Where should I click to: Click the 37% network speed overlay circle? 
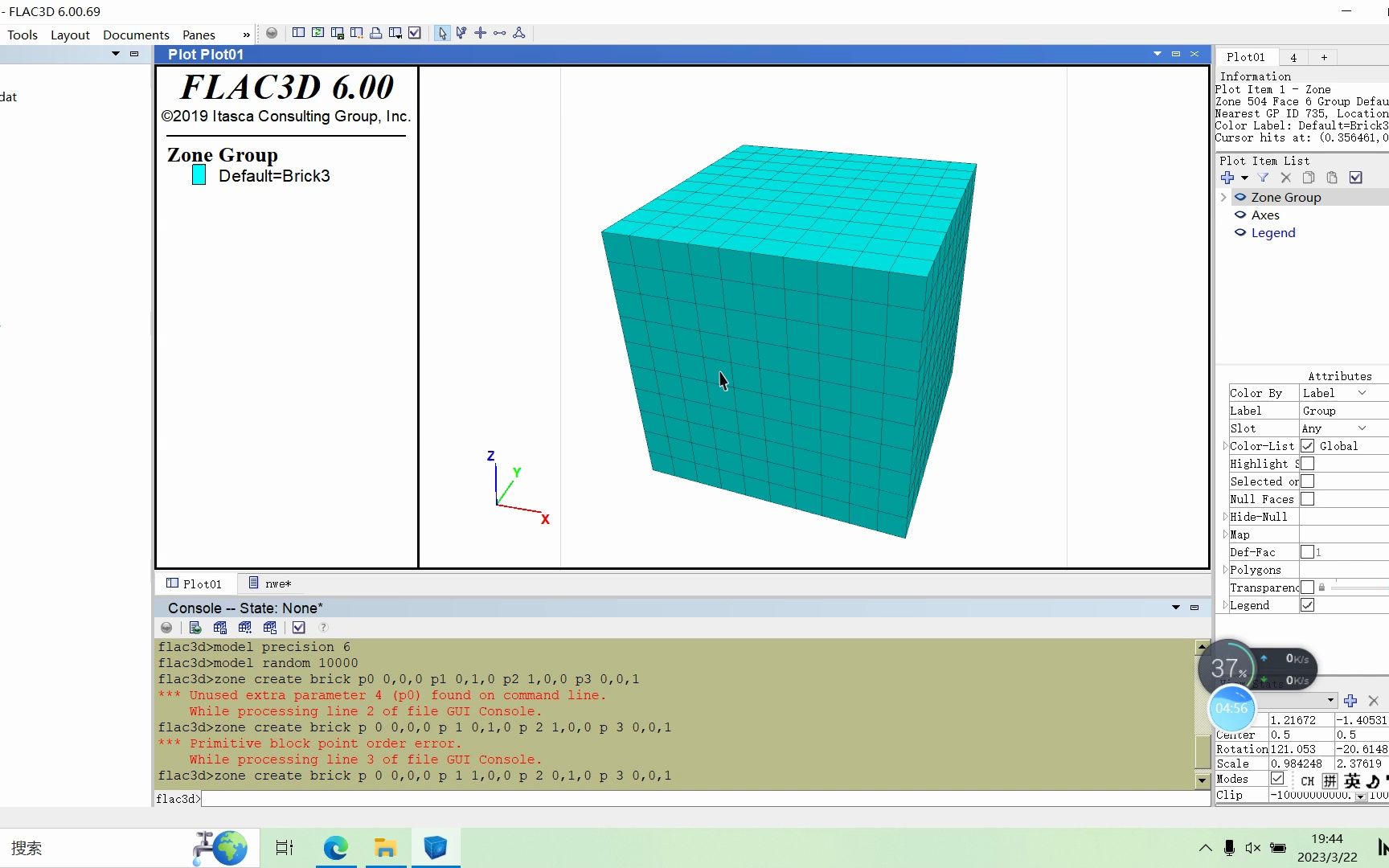pyautogui.click(x=1227, y=668)
